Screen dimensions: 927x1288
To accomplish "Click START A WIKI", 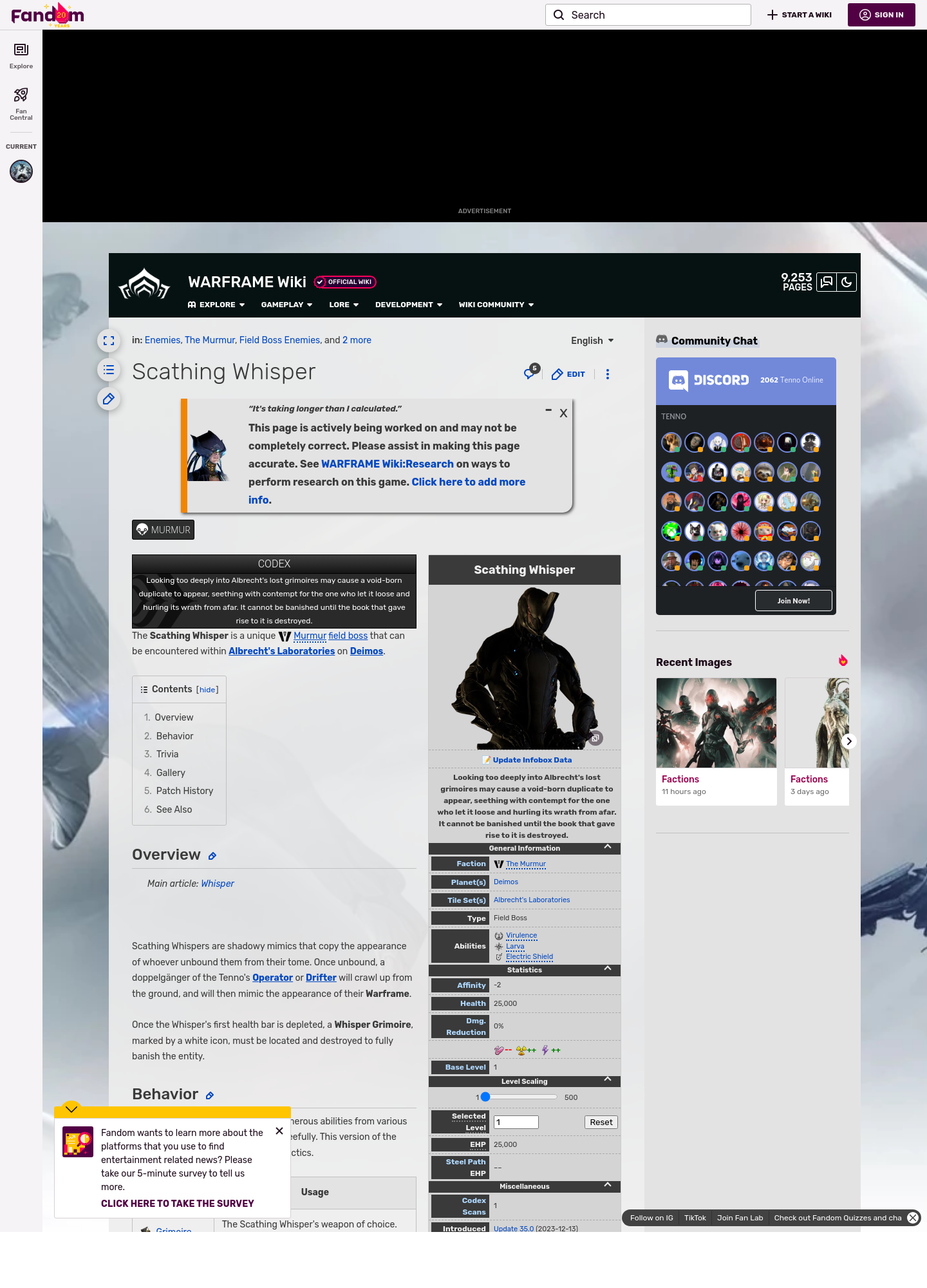I will pos(800,15).
